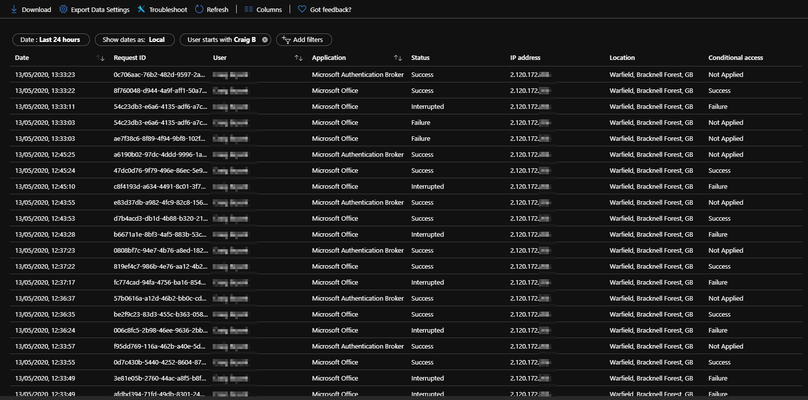The height and width of the screenshot is (400, 808).
Task: Click the Conditional access column header
Action: click(x=735, y=58)
